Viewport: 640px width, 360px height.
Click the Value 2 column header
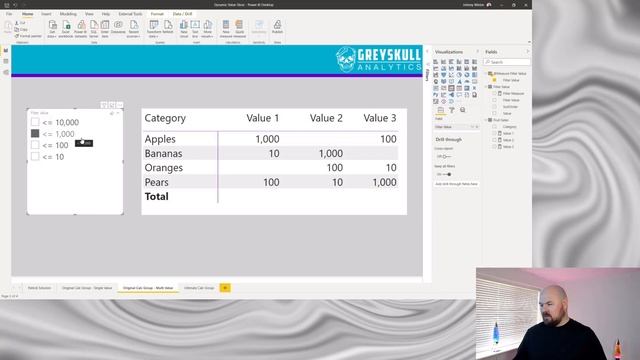[326, 118]
